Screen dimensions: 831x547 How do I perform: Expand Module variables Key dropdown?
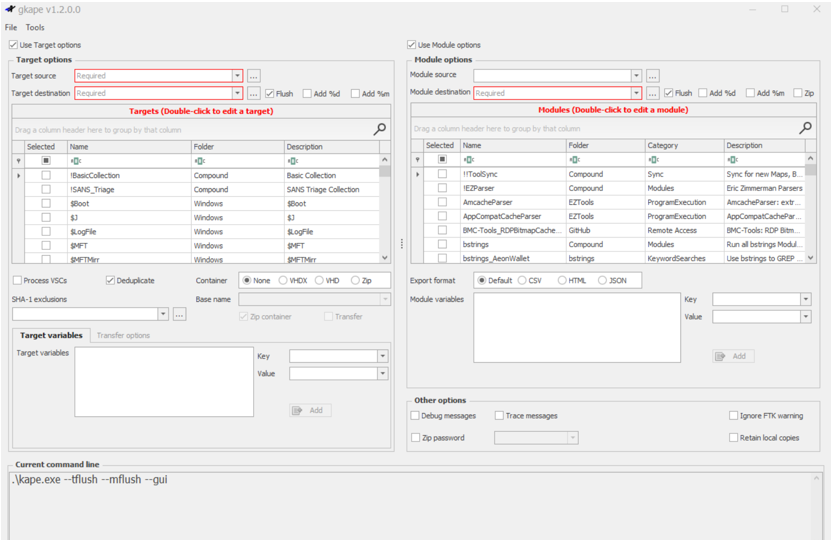[x=806, y=299]
